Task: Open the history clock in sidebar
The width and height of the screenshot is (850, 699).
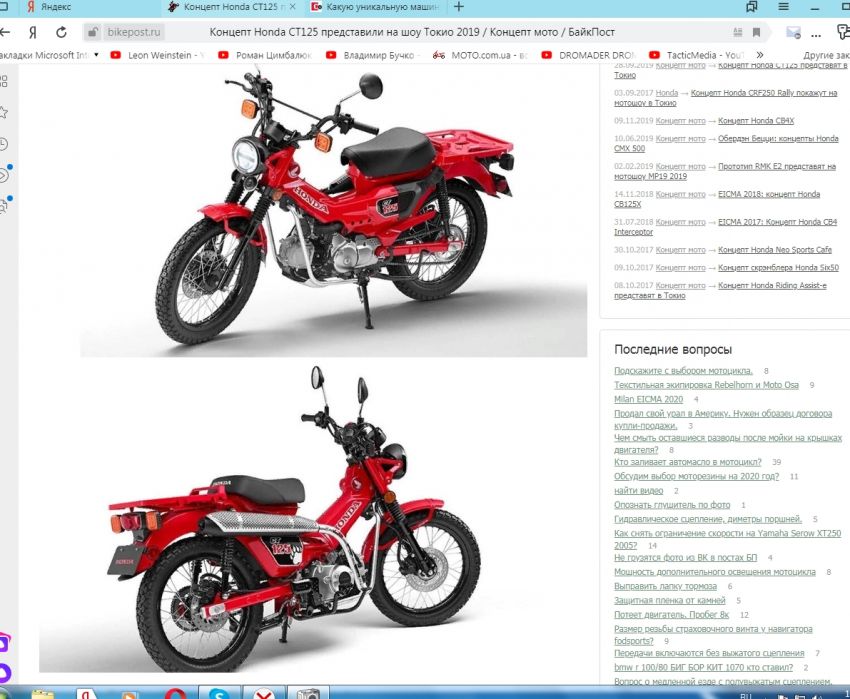Action: [4, 144]
